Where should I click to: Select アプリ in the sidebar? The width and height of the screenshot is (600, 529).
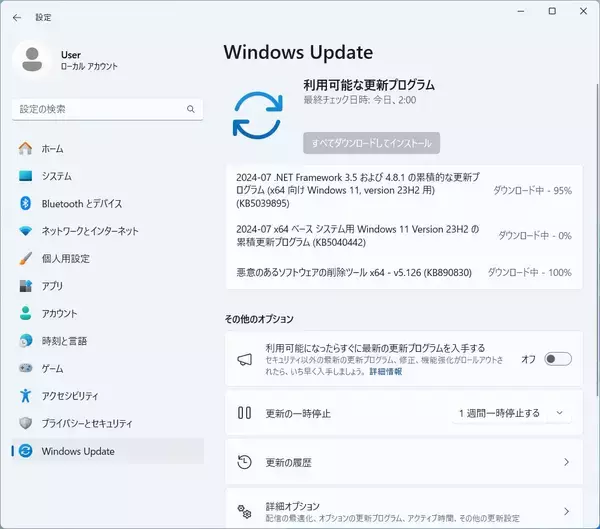tap(108, 286)
